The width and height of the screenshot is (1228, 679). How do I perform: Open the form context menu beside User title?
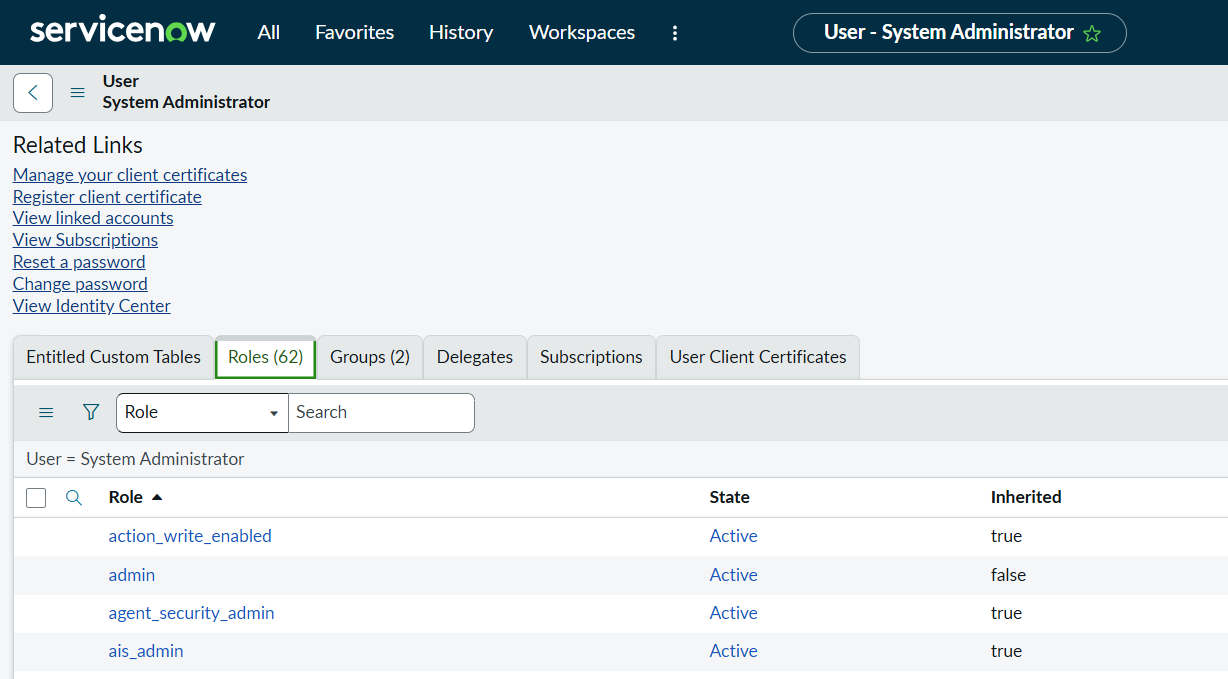(77, 92)
